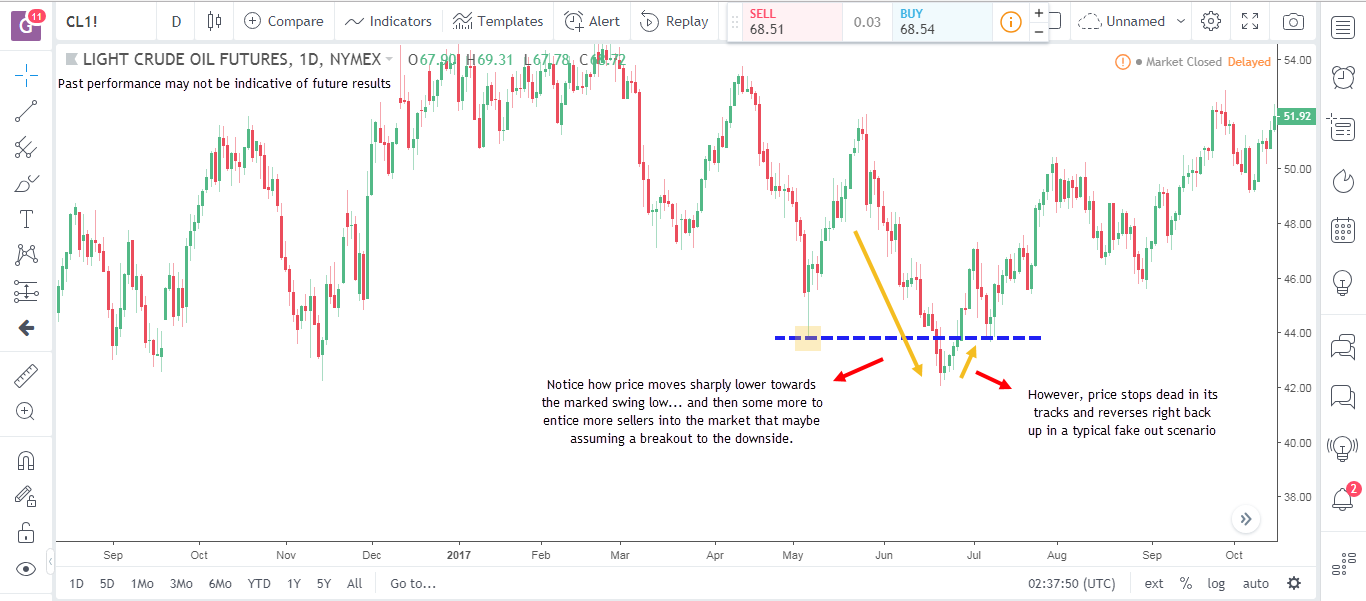This screenshot has width=1366, height=601.
Task: Toggle log scale at chart bottom
Action: pyautogui.click(x=1216, y=584)
